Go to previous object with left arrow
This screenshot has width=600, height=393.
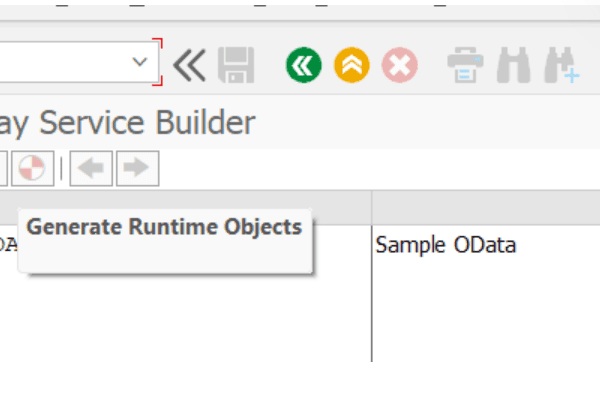91,168
